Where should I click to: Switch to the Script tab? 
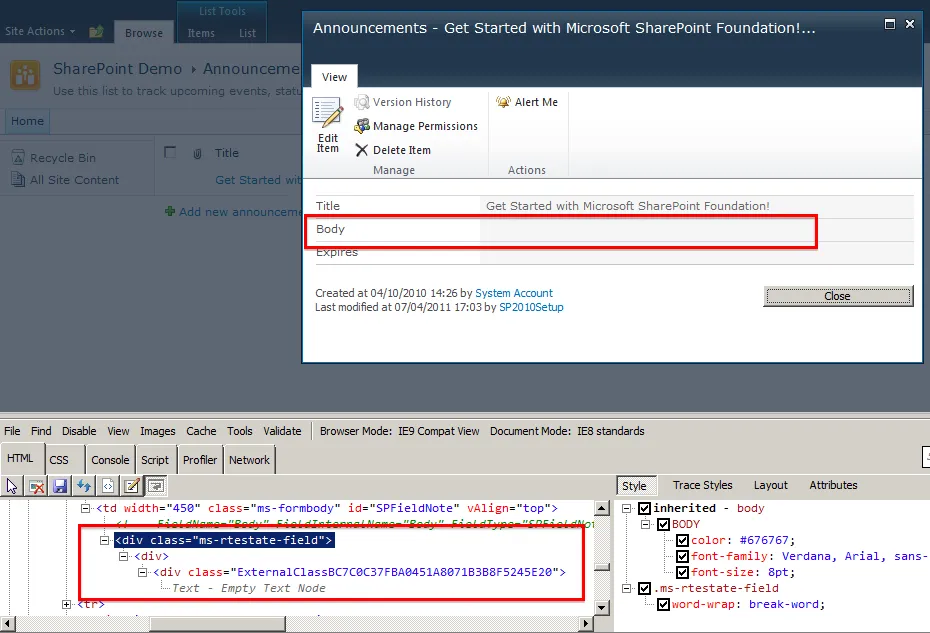(155, 460)
